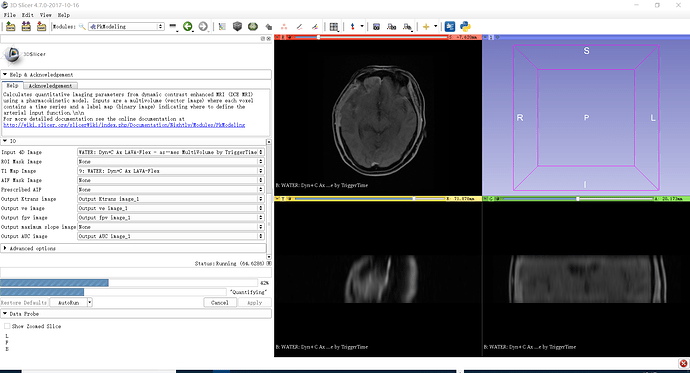Click the IO panel vertical scrollbar
Screen dimensions: 690x373
[269, 198]
